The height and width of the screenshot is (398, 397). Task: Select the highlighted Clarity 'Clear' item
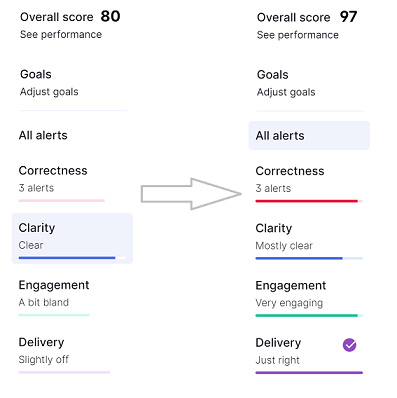pyautogui.click(x=72, y=239)
